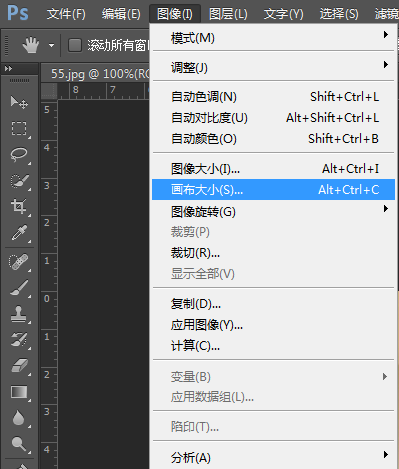The width and height of the screenshot is (399, 469).
Task: Open the 文件(F) menu
Action: [x=66, y=14]
